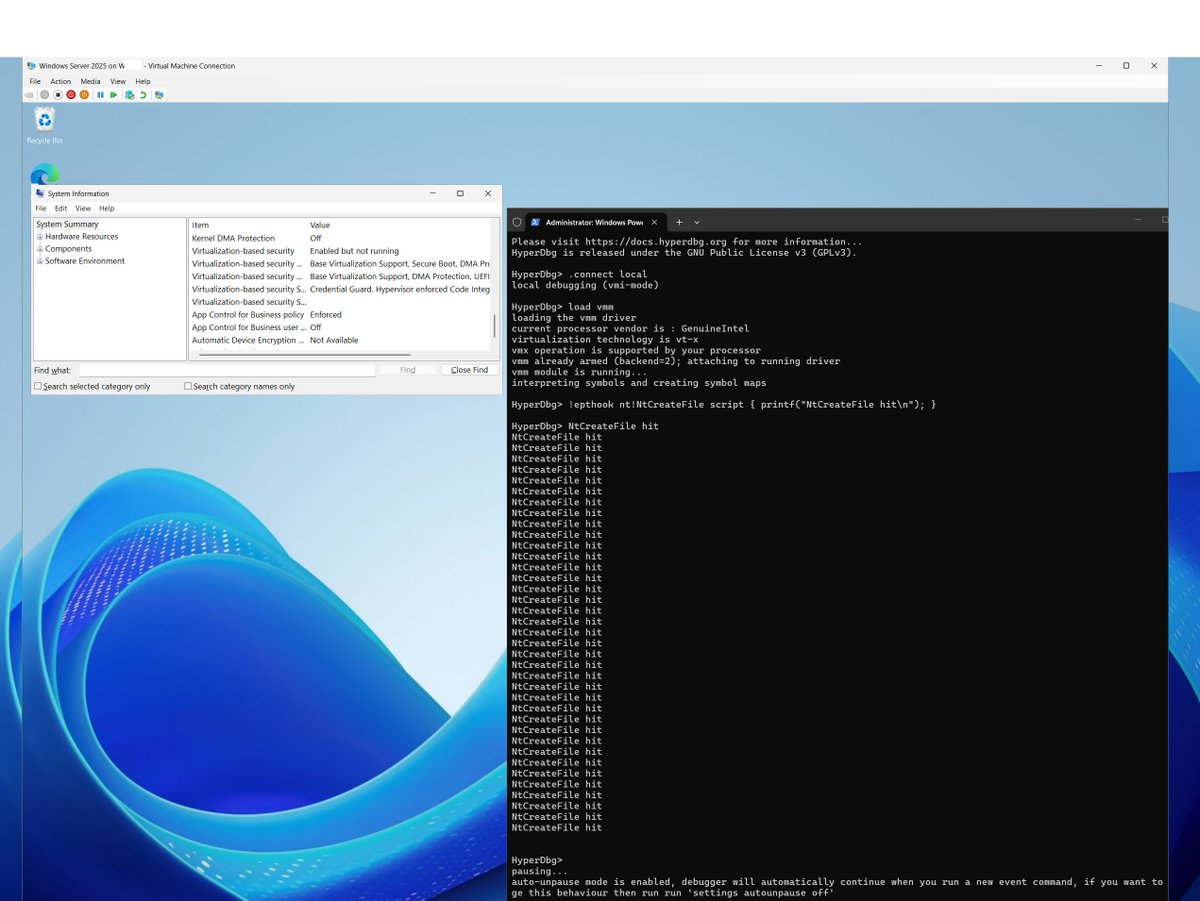Image resolution: width=1200 pixels, height=901 pixels.
Task: Minimize the System Information window
Action: [432, 193]
